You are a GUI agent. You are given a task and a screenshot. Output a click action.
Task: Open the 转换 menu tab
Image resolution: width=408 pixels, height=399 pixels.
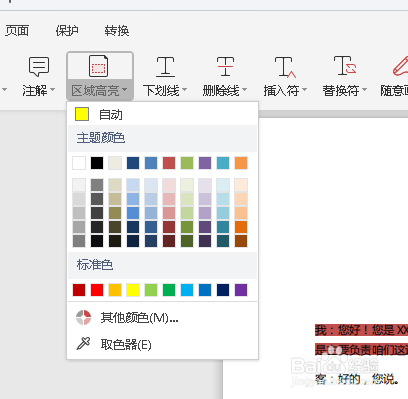tap(117, 31)
